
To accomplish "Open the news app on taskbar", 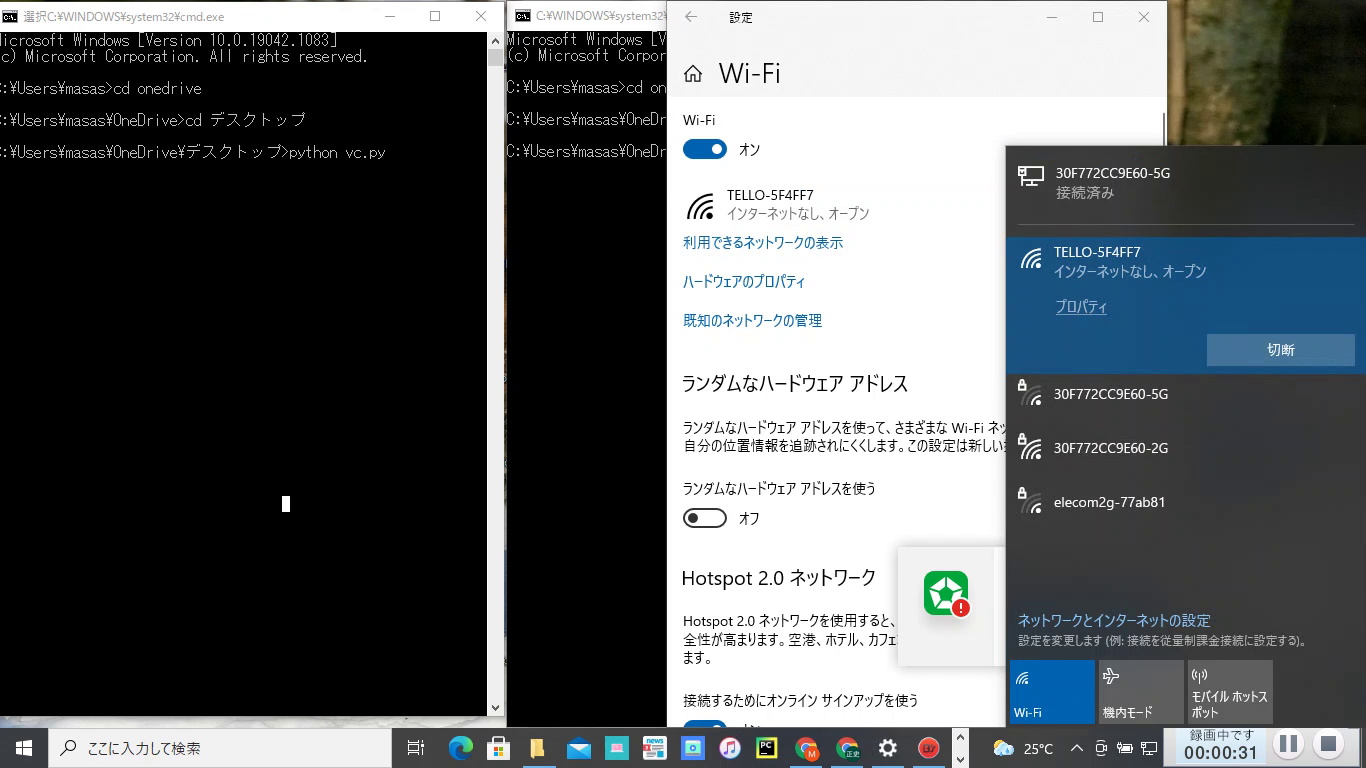I will [x=655, y=748].
